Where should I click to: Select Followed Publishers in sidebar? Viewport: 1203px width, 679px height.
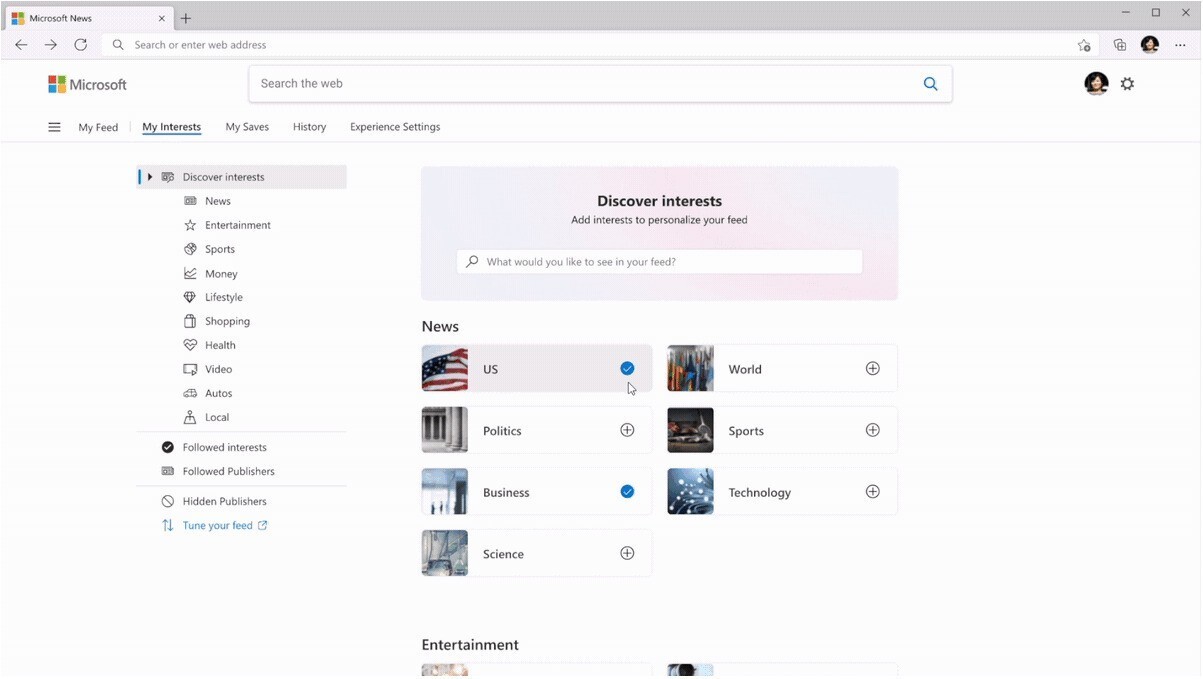point(228,471)
